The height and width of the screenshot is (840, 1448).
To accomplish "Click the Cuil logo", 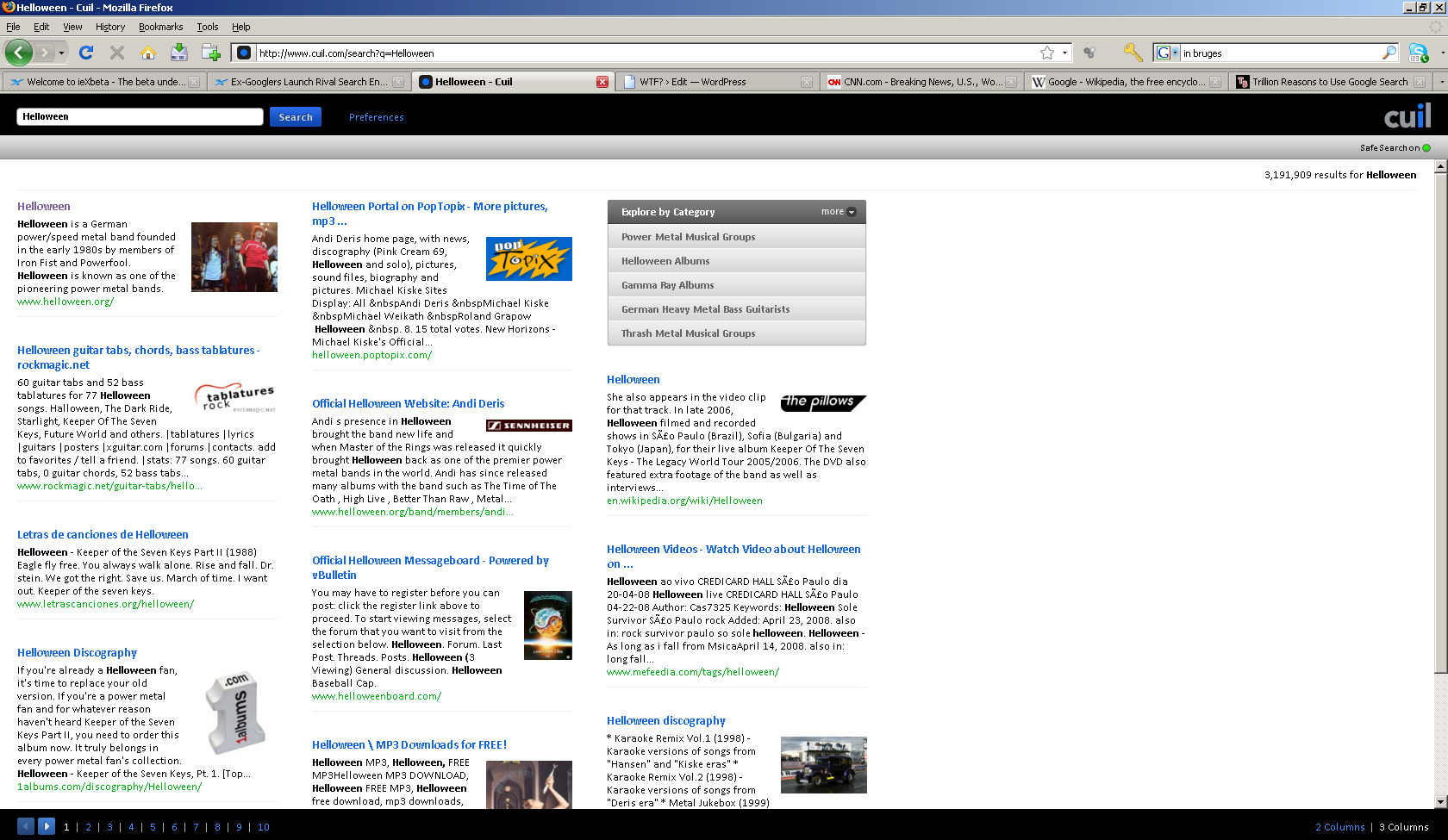I will point(1407,115).
